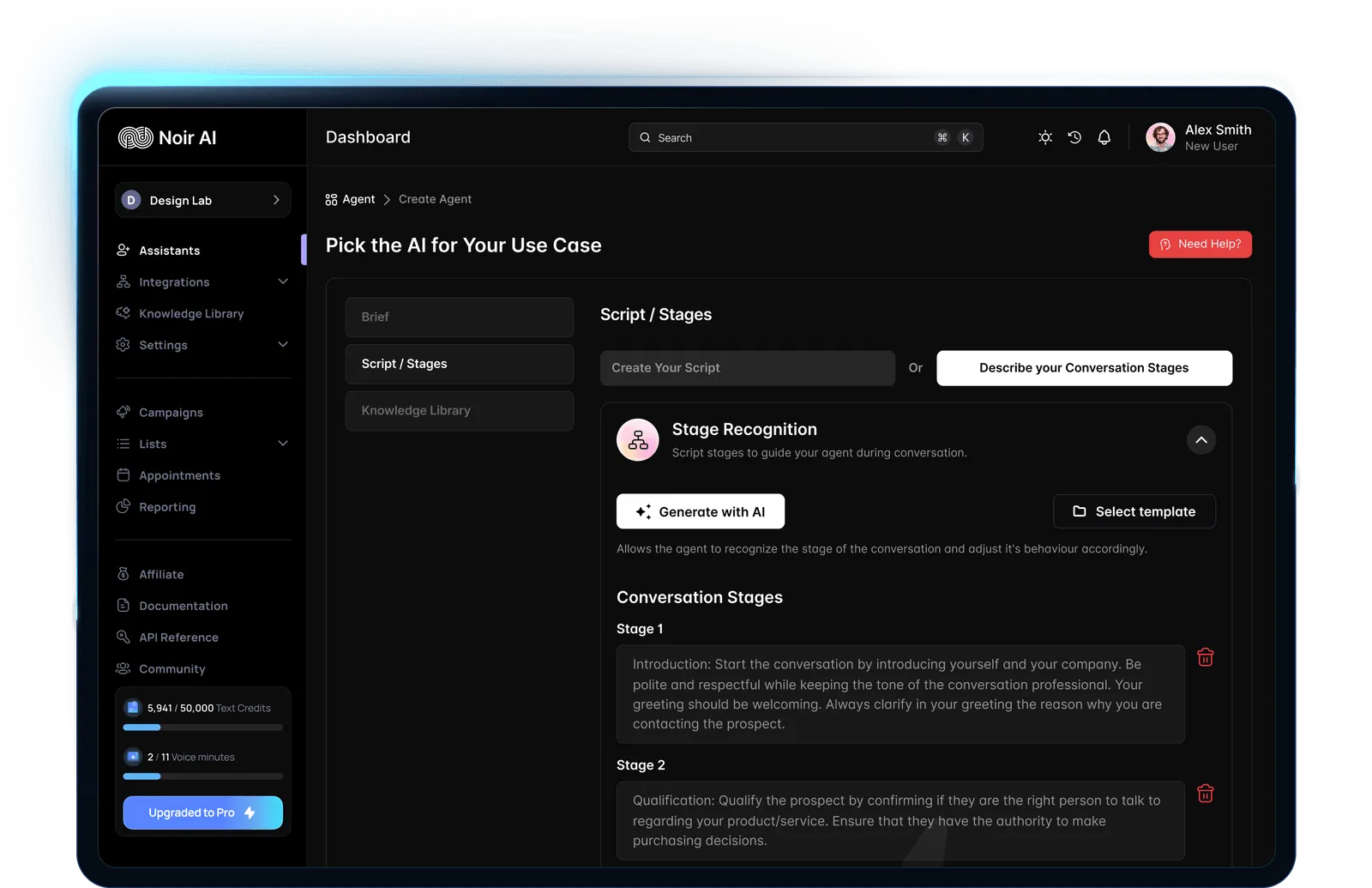Viewport: 1372px width, 888px height.
Task: Switch to the Brief tab
Action: pyautogui.click(x=459, y=317)
